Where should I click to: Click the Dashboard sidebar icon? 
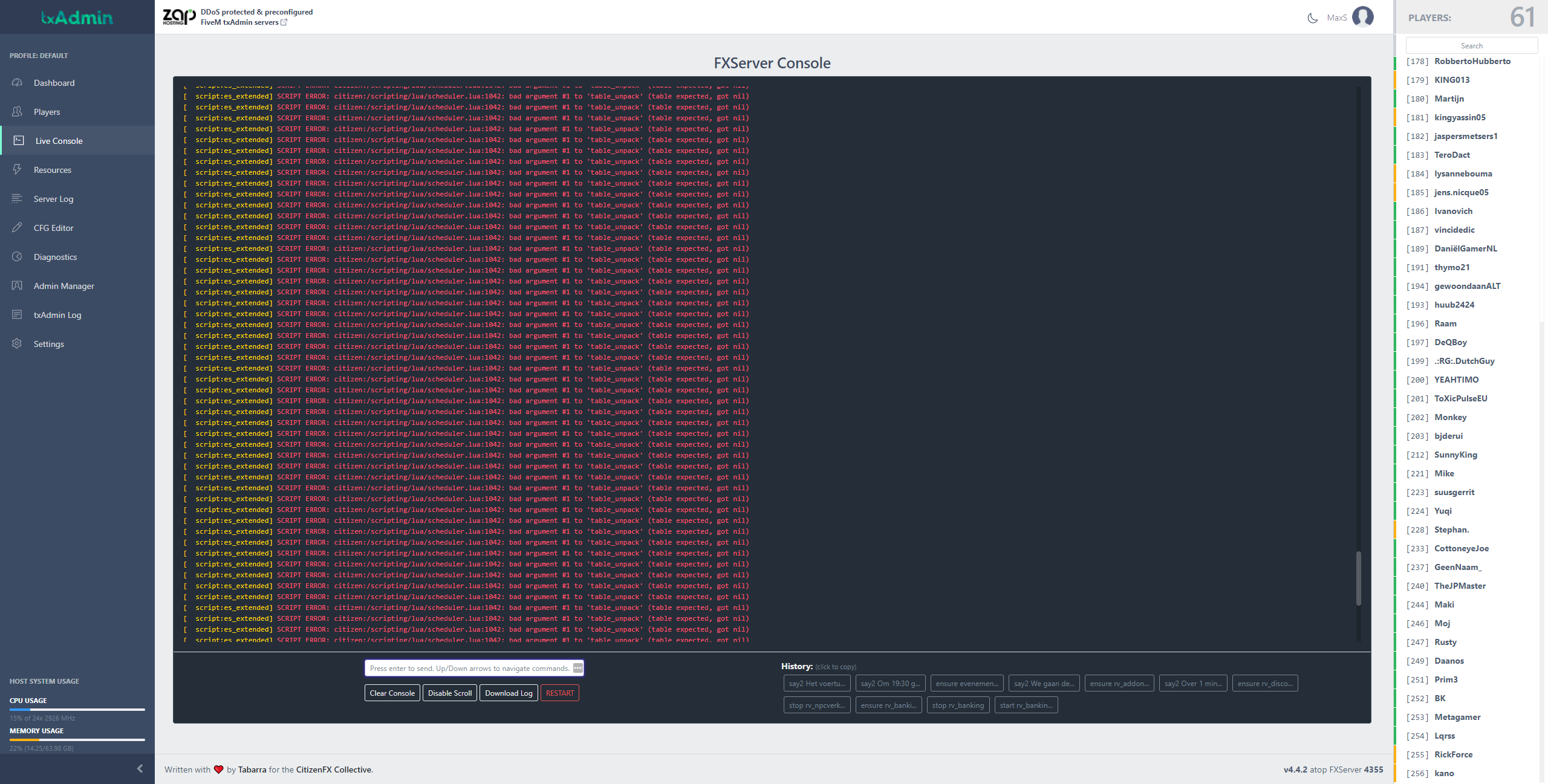(x=17, y=83)
